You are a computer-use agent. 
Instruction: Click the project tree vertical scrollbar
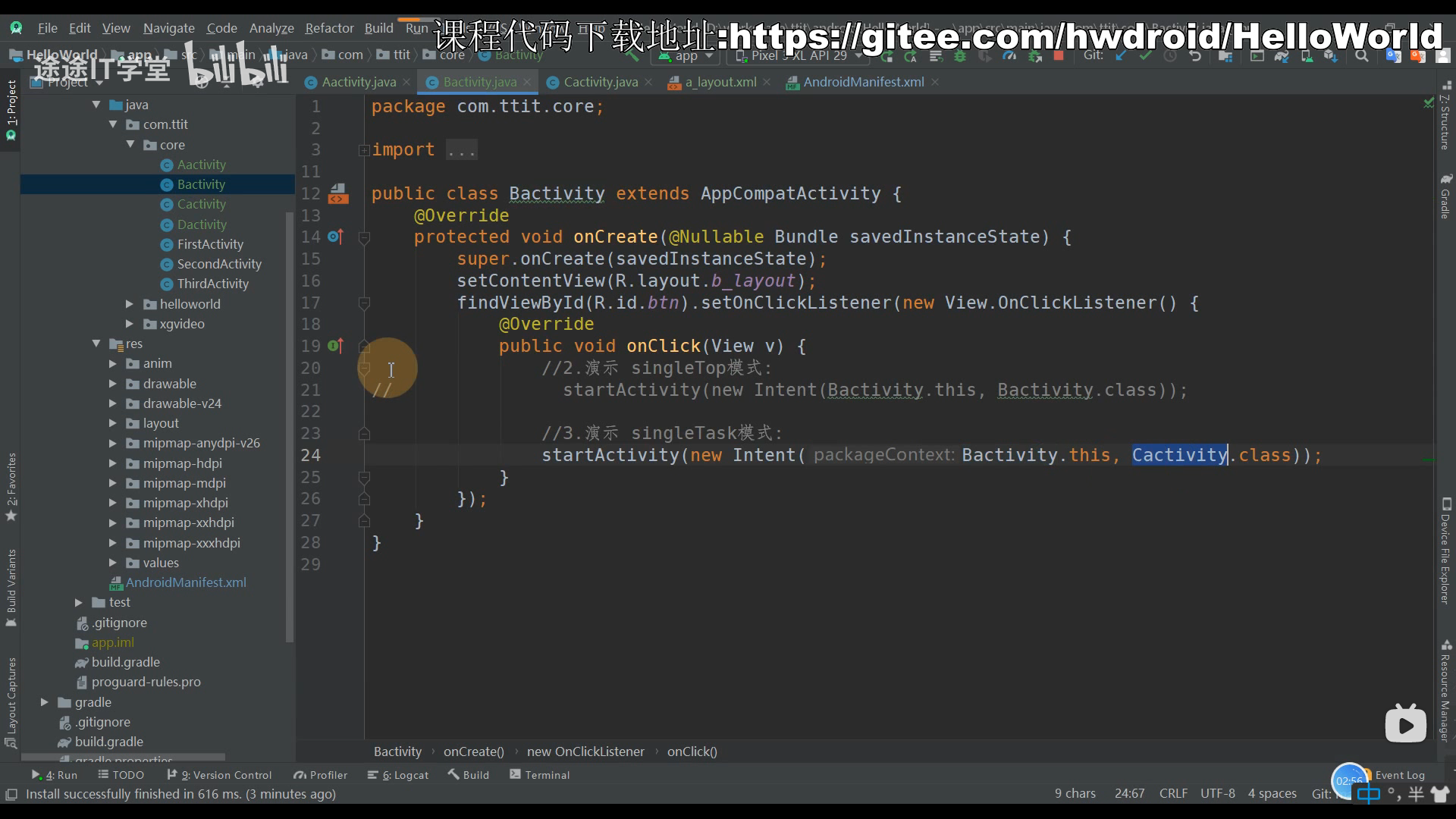[x=289, y=427]
